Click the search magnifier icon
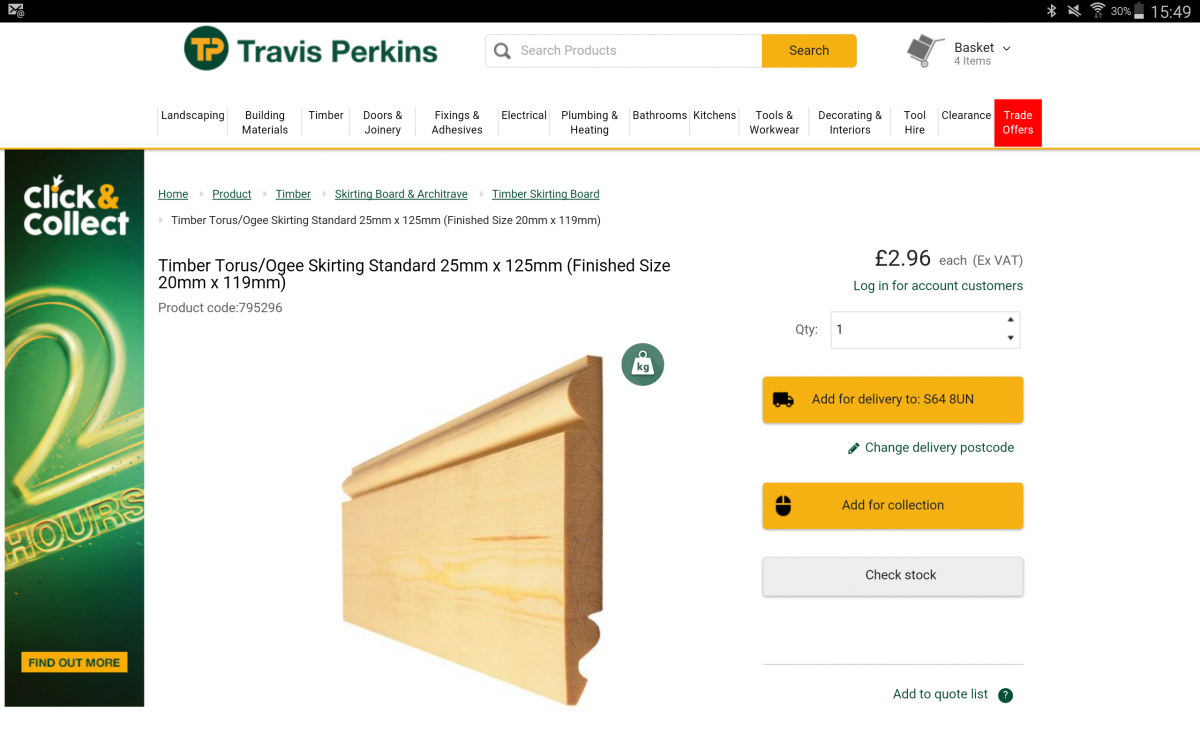 point(502,51)
